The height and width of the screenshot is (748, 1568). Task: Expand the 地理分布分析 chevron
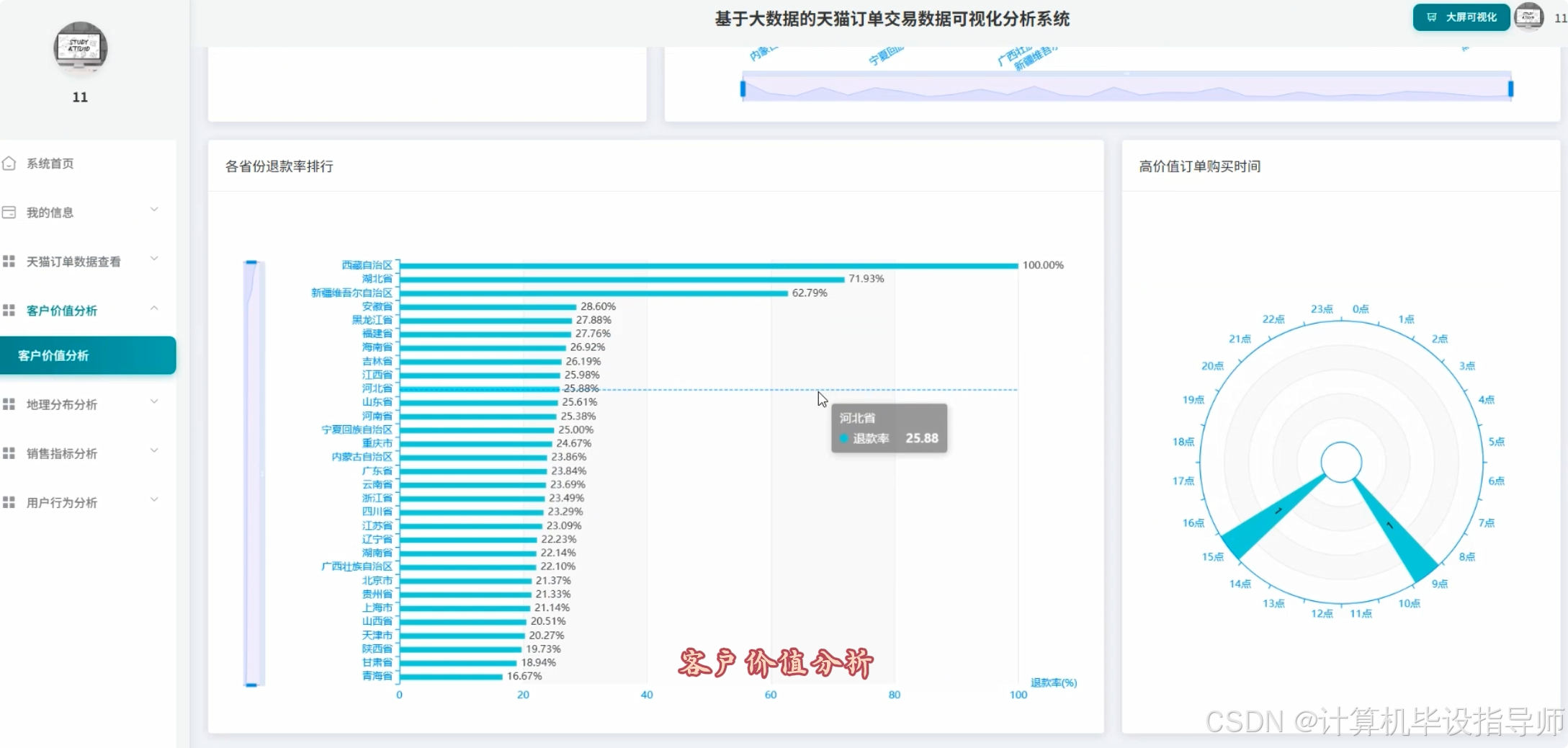click(x=154, y=401)
